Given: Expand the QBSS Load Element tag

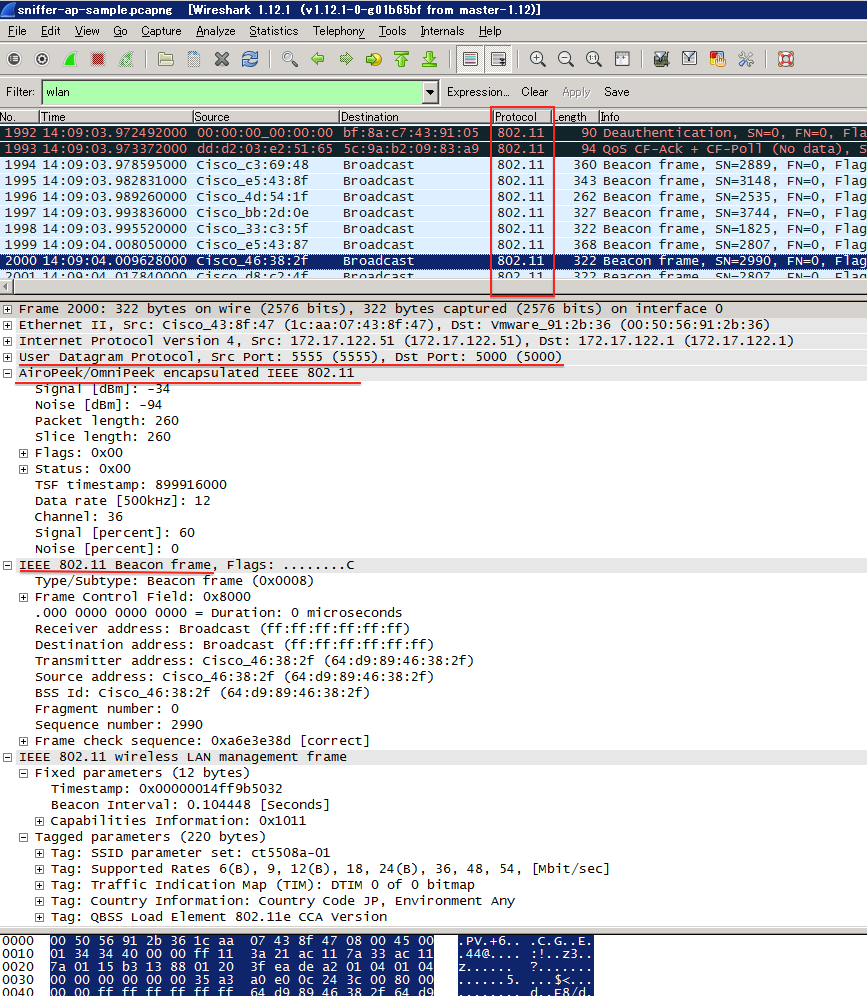Looking at the screenshot, I should point(39,917).
